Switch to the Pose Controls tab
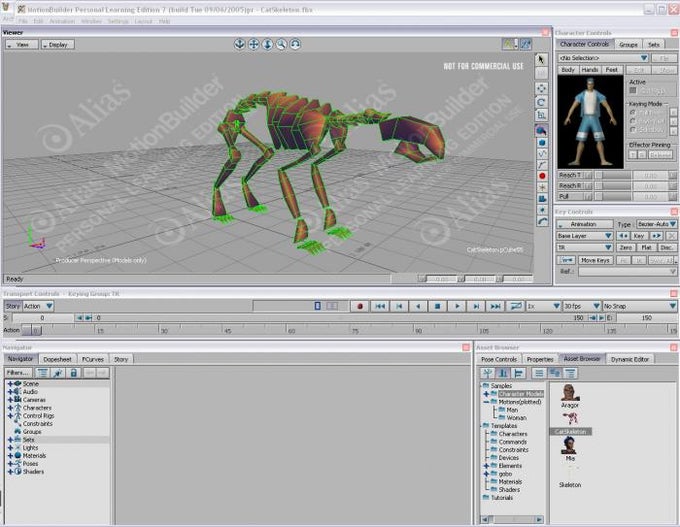Image resolution: width=680 pixels, height=527 pixels. tap(499, 360)
